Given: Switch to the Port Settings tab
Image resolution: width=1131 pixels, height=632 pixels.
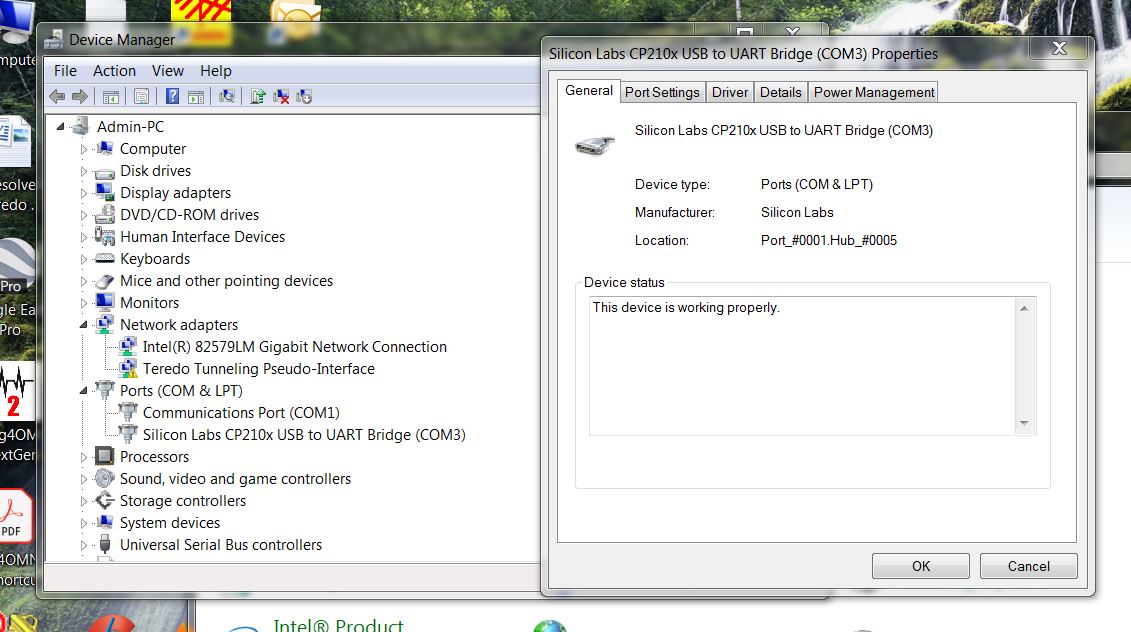Looking at the screenshot, I should [662, 92].
